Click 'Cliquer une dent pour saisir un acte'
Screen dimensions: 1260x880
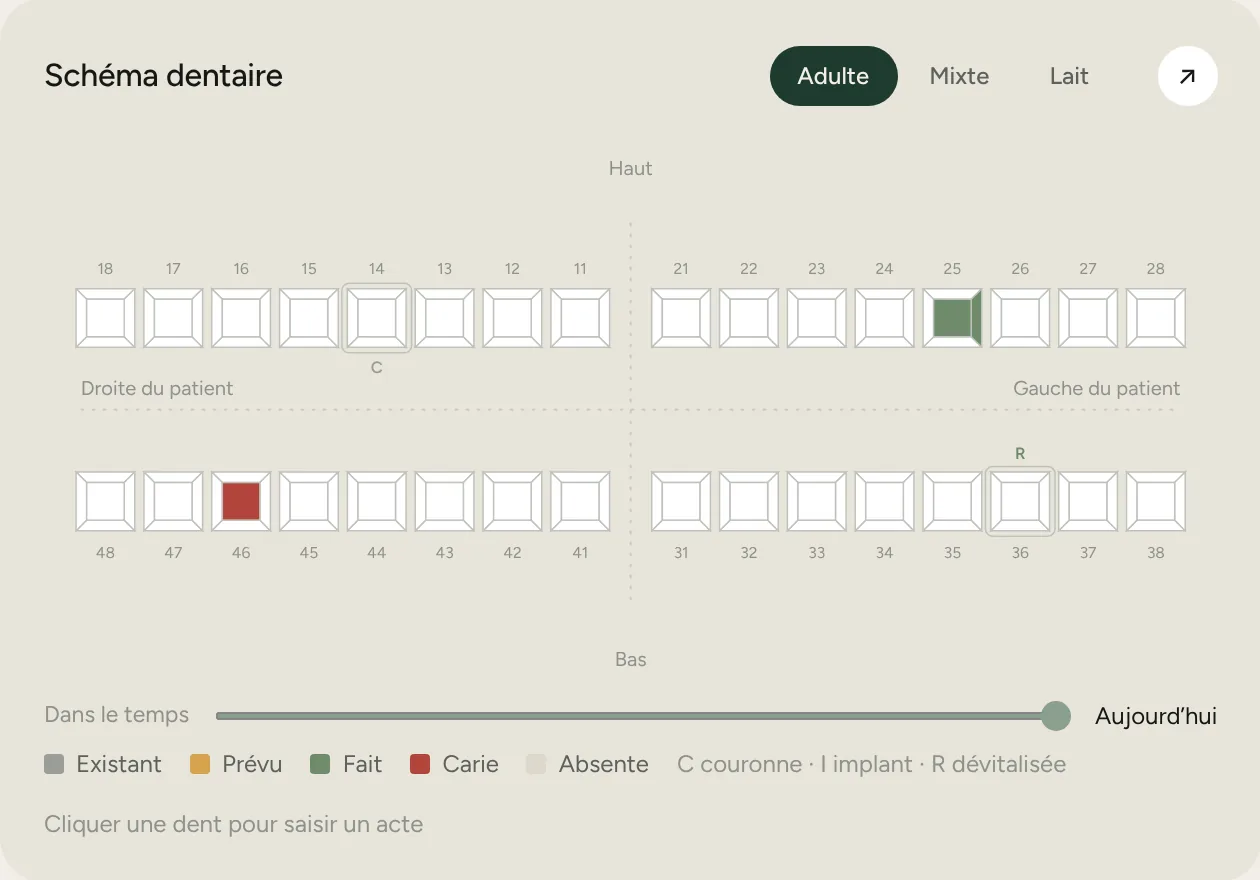point(234,825)
